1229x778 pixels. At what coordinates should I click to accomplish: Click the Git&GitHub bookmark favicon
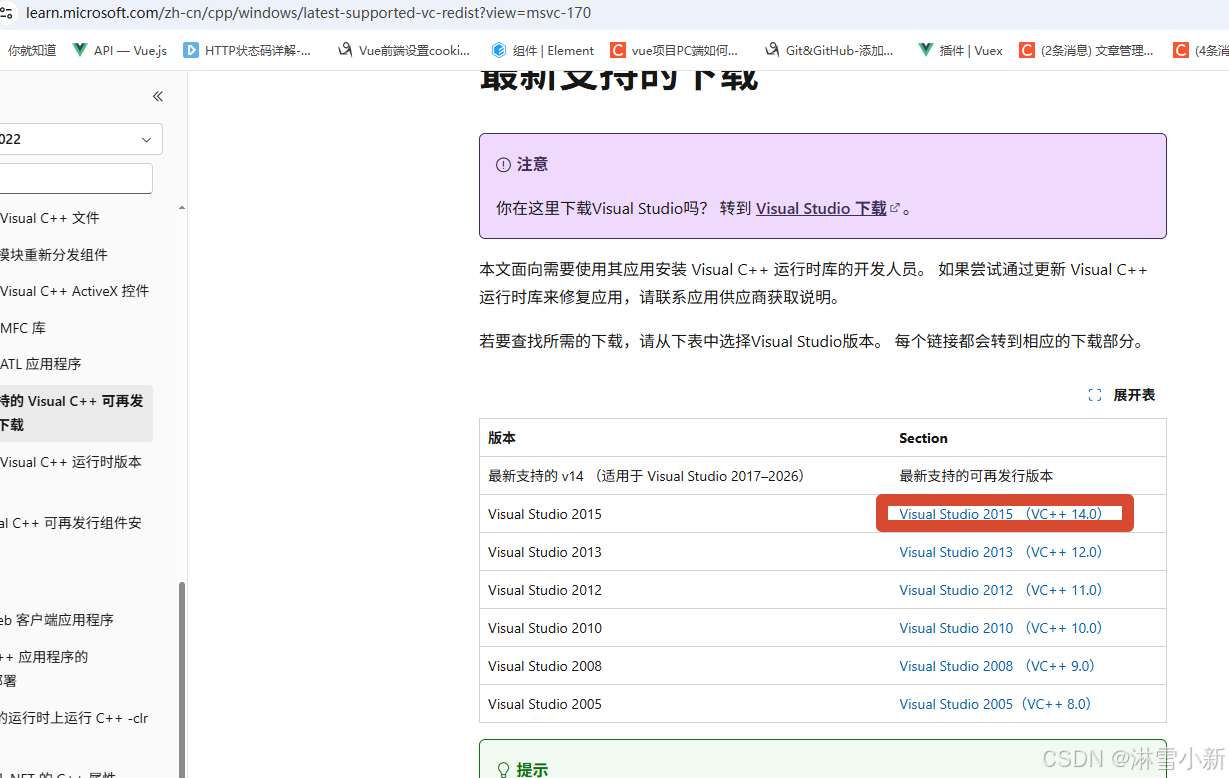point(772,50)
